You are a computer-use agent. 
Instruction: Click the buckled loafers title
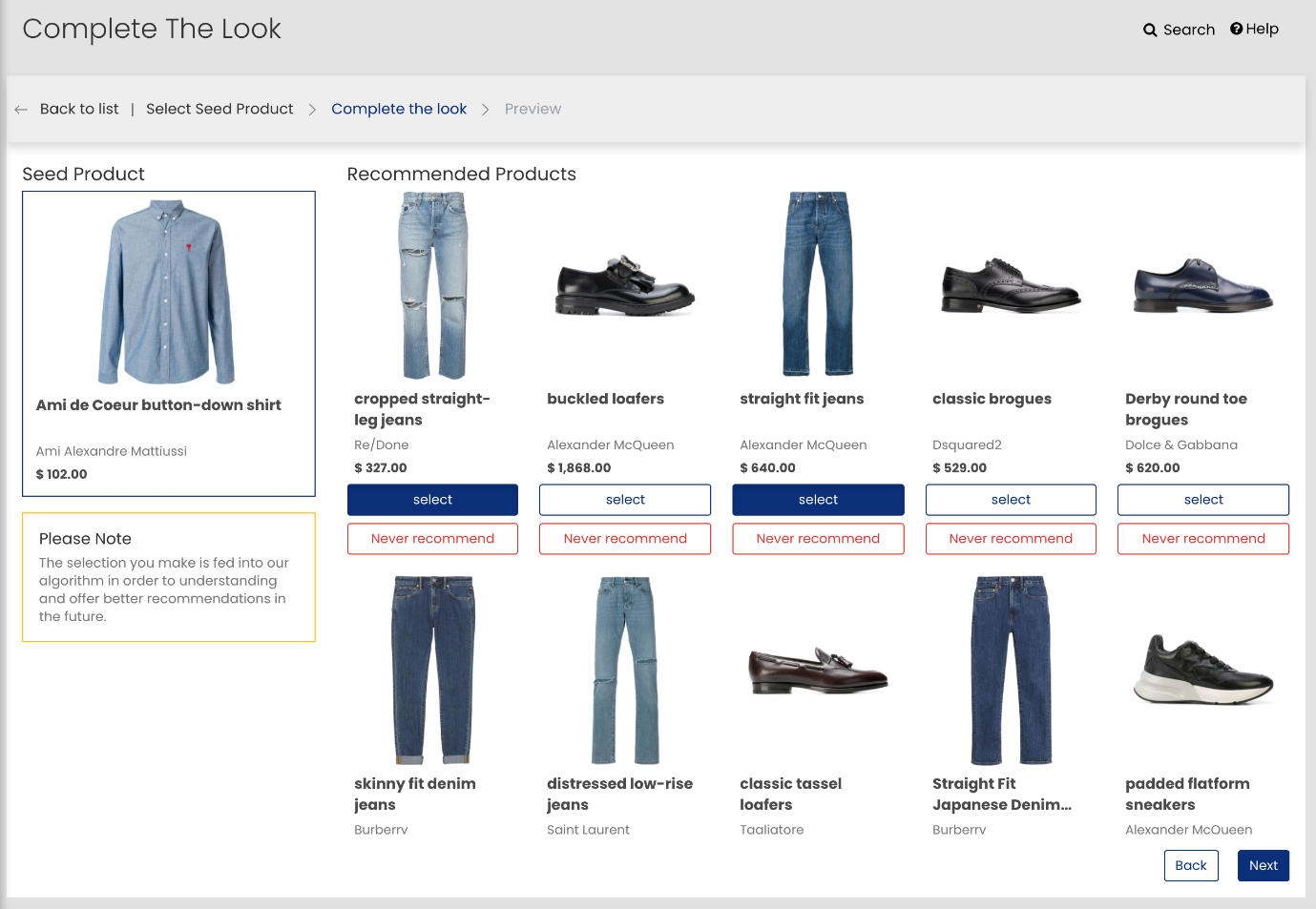[605, 399]
